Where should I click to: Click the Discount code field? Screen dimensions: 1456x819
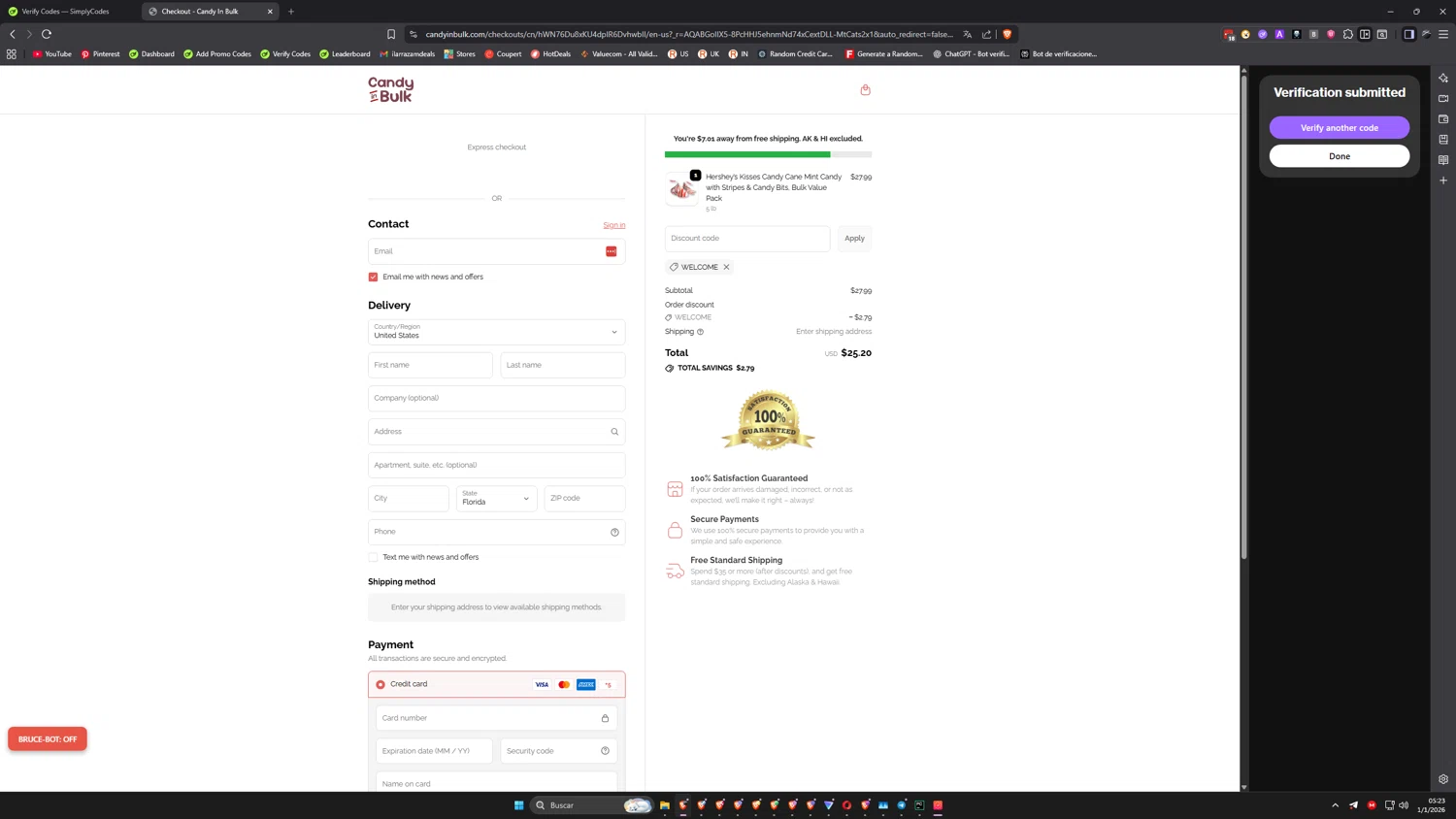(747, 239)
